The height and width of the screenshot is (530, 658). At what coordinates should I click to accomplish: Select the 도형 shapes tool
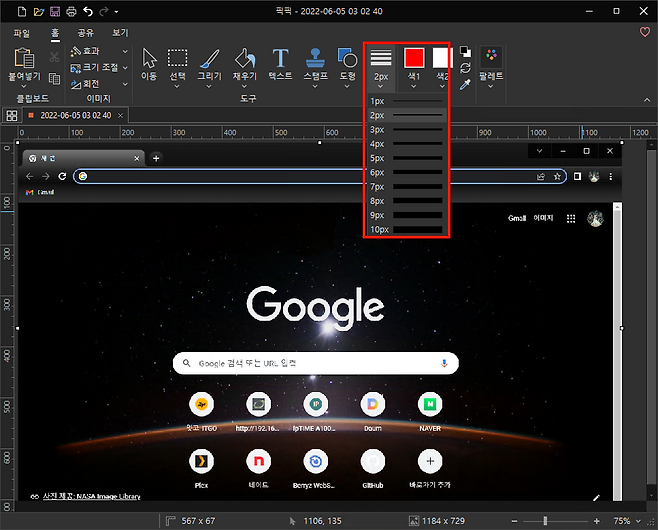coord(347,64)
